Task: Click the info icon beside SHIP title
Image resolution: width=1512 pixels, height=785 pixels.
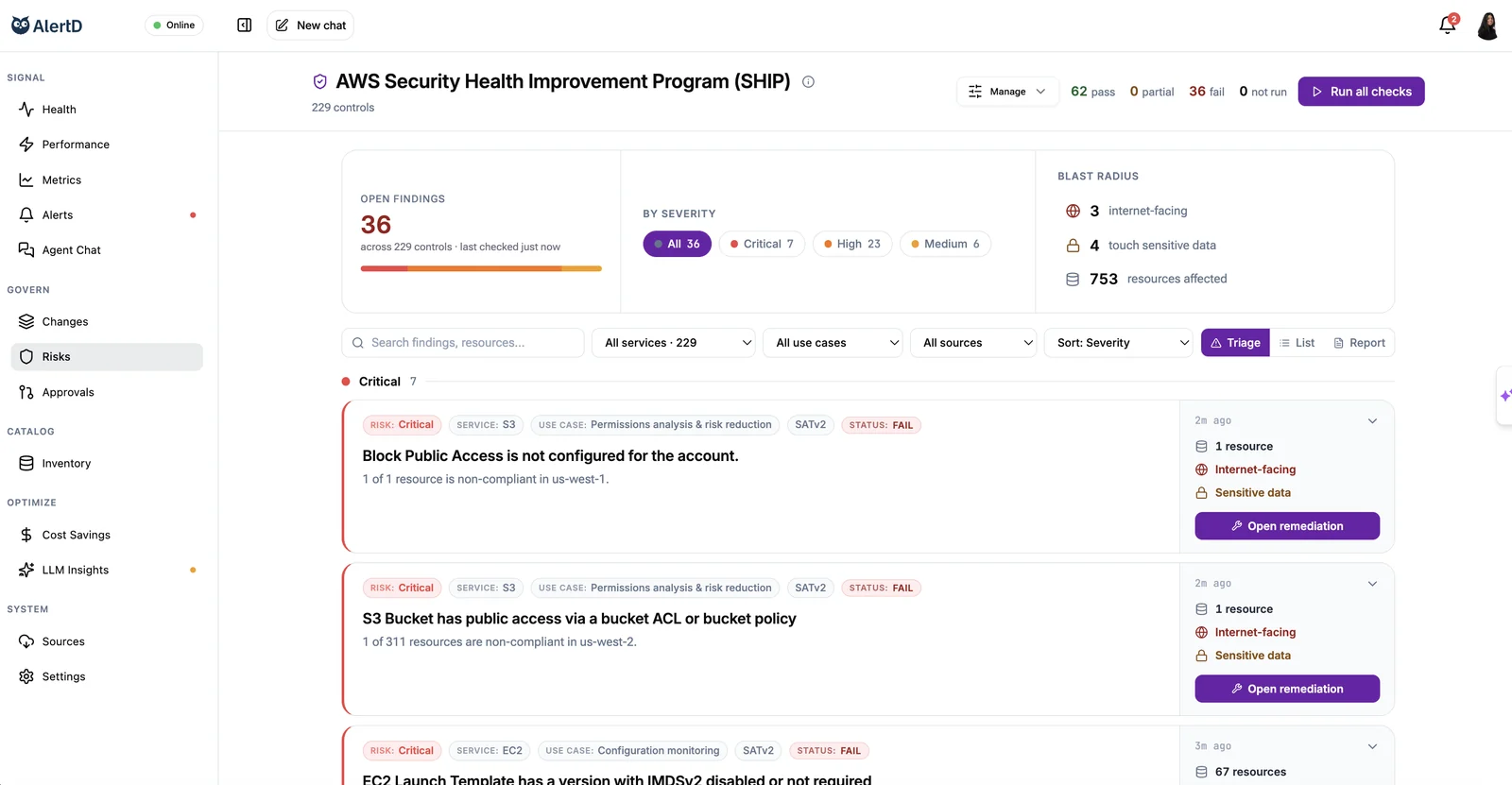Action: click(808, 81)
